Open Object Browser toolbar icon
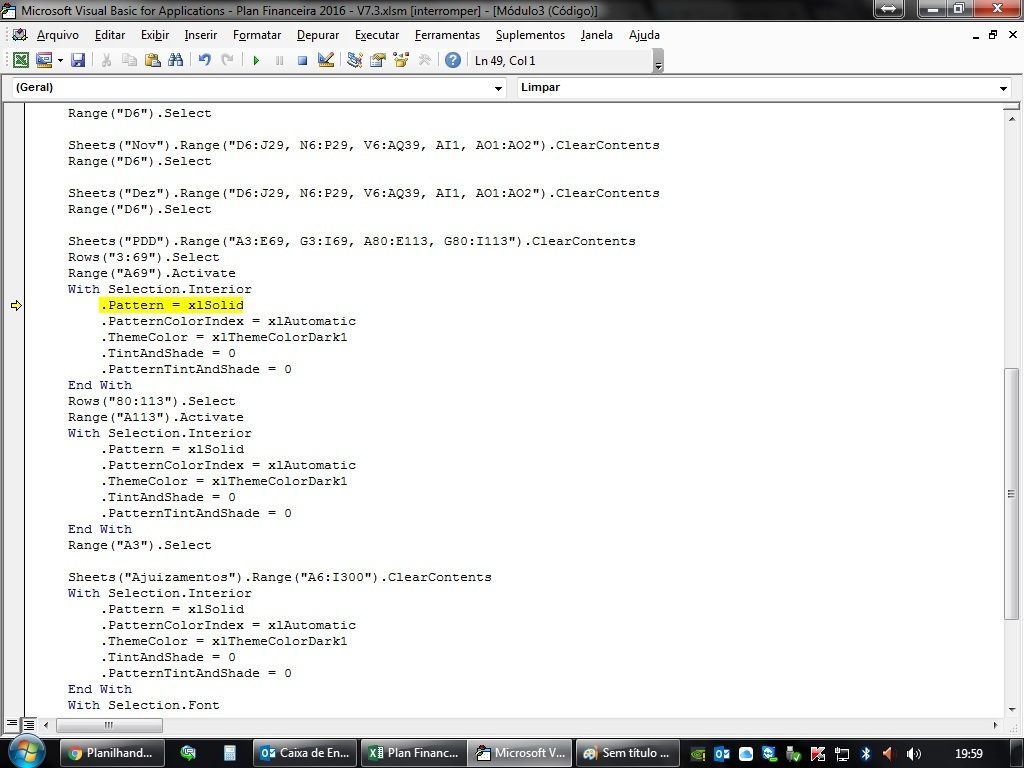Viewport: 1024px width, 768px height. click(x=400, y=60)
